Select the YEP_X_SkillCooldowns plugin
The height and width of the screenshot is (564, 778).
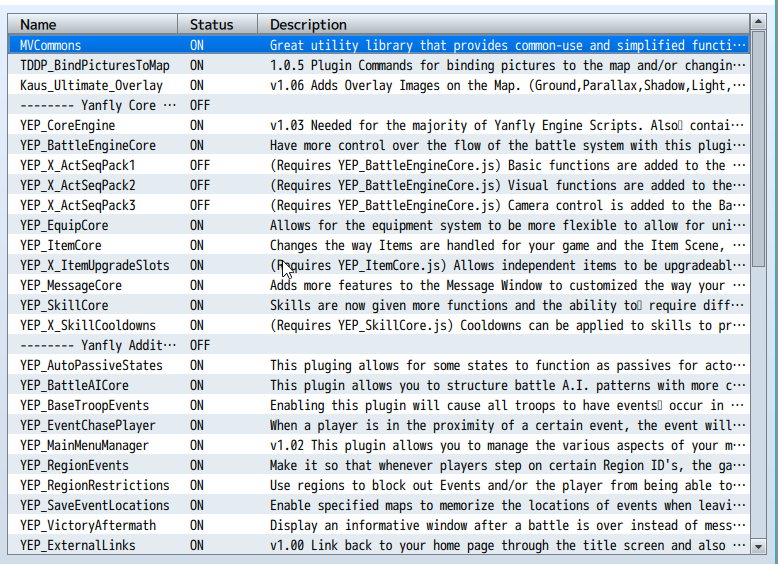pyautogui.click(x=379, y=325)
